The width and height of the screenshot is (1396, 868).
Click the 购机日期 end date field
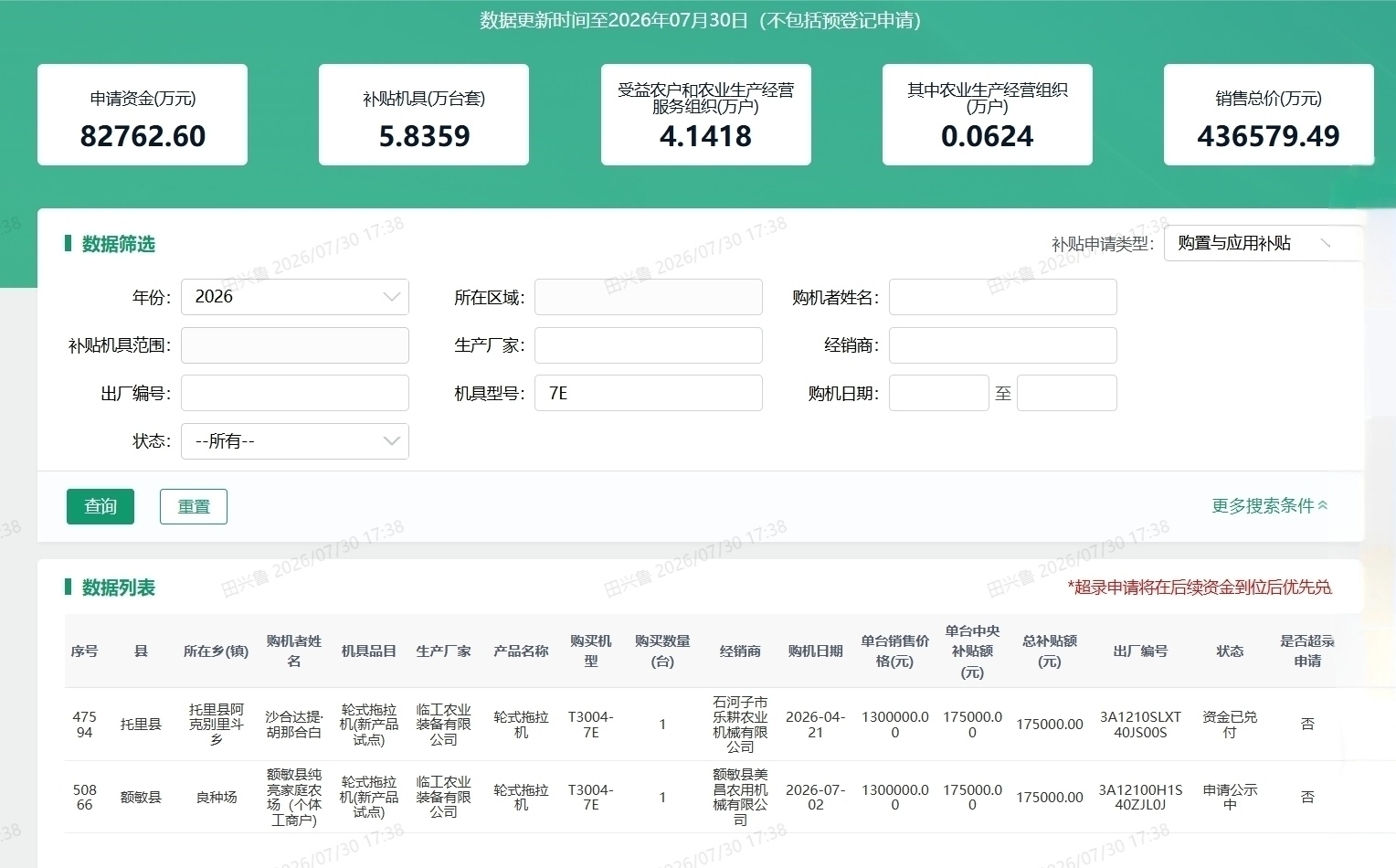[x=1067, y=393]
